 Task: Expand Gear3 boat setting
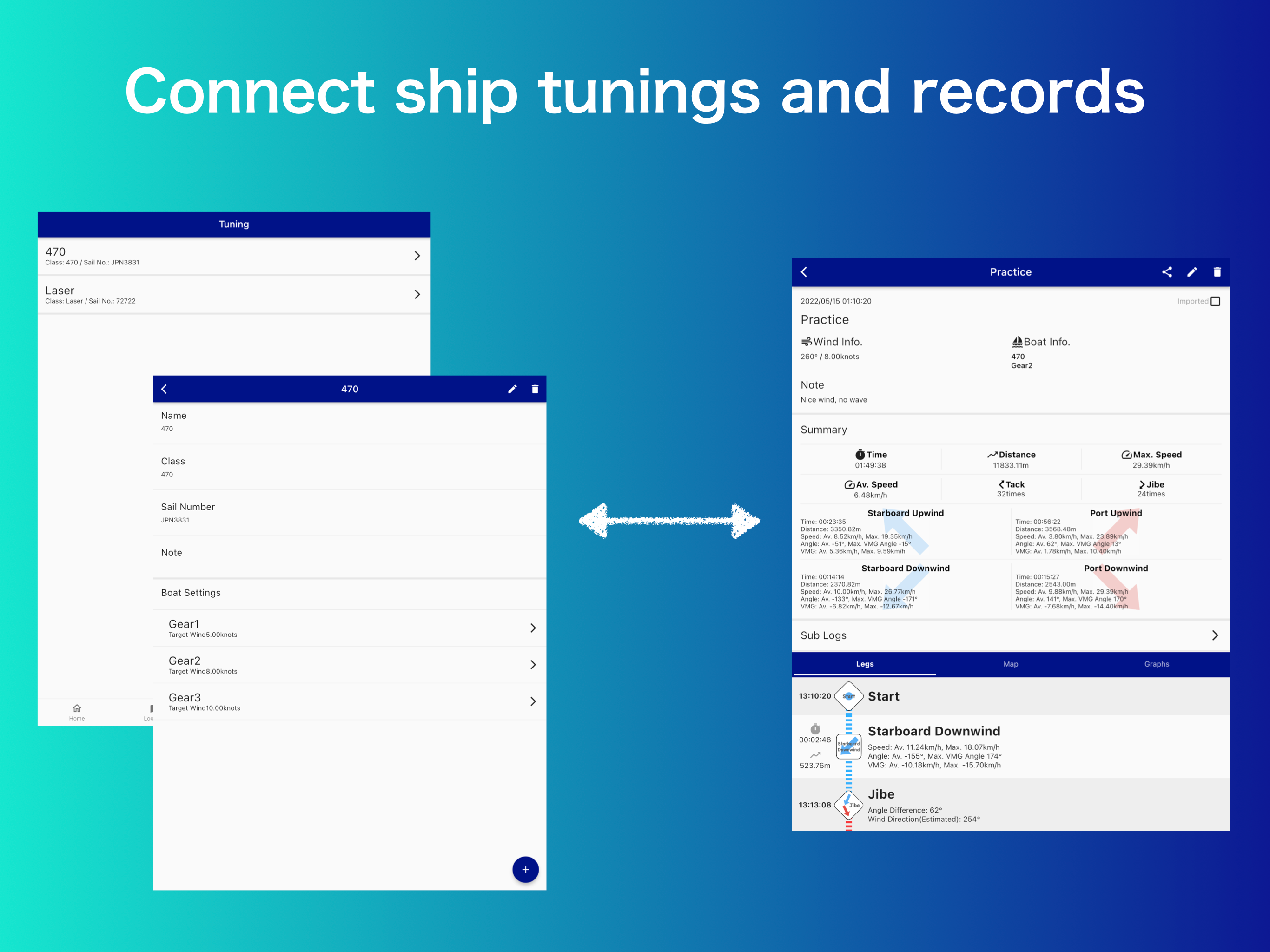(x=350, y=701)
